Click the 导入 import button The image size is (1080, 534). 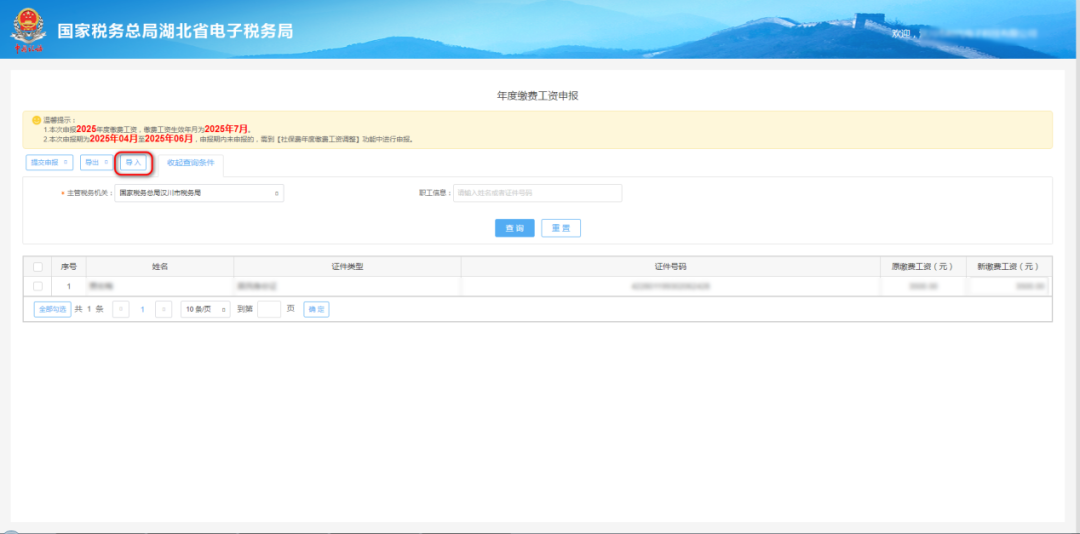pyautogui.click(x=133, y=162)
